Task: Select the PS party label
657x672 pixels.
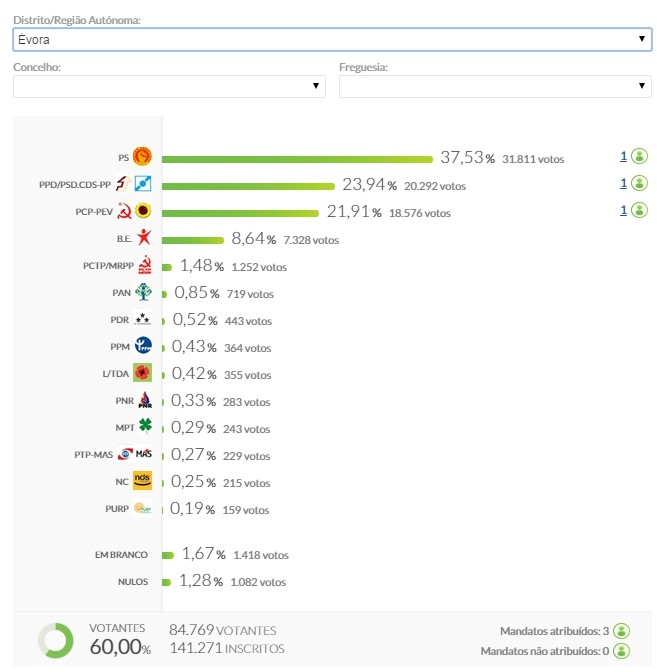Action: (123, 158)
